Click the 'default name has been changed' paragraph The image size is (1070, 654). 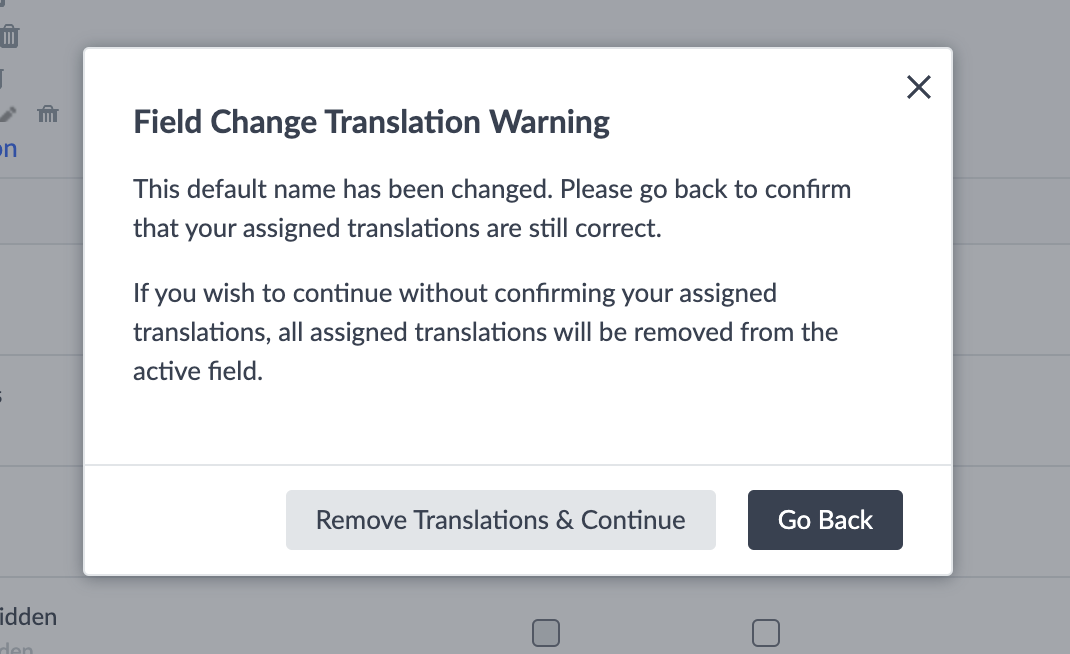click(x=492, y=208)
